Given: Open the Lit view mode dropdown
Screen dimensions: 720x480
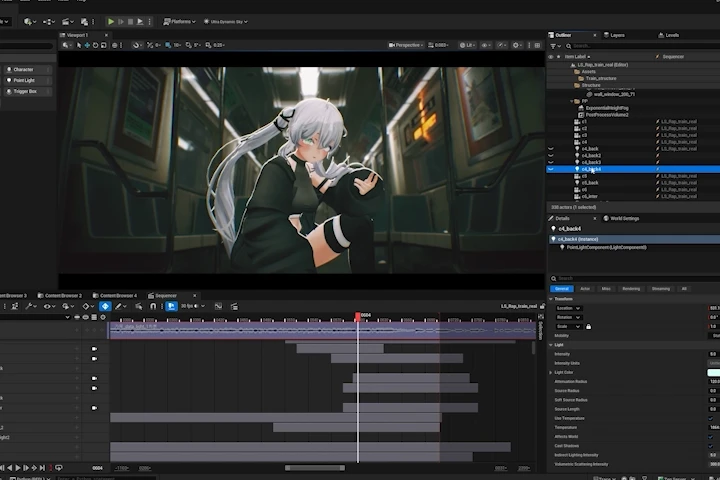Looking at the screenshot, I should (x=467, y=45).
